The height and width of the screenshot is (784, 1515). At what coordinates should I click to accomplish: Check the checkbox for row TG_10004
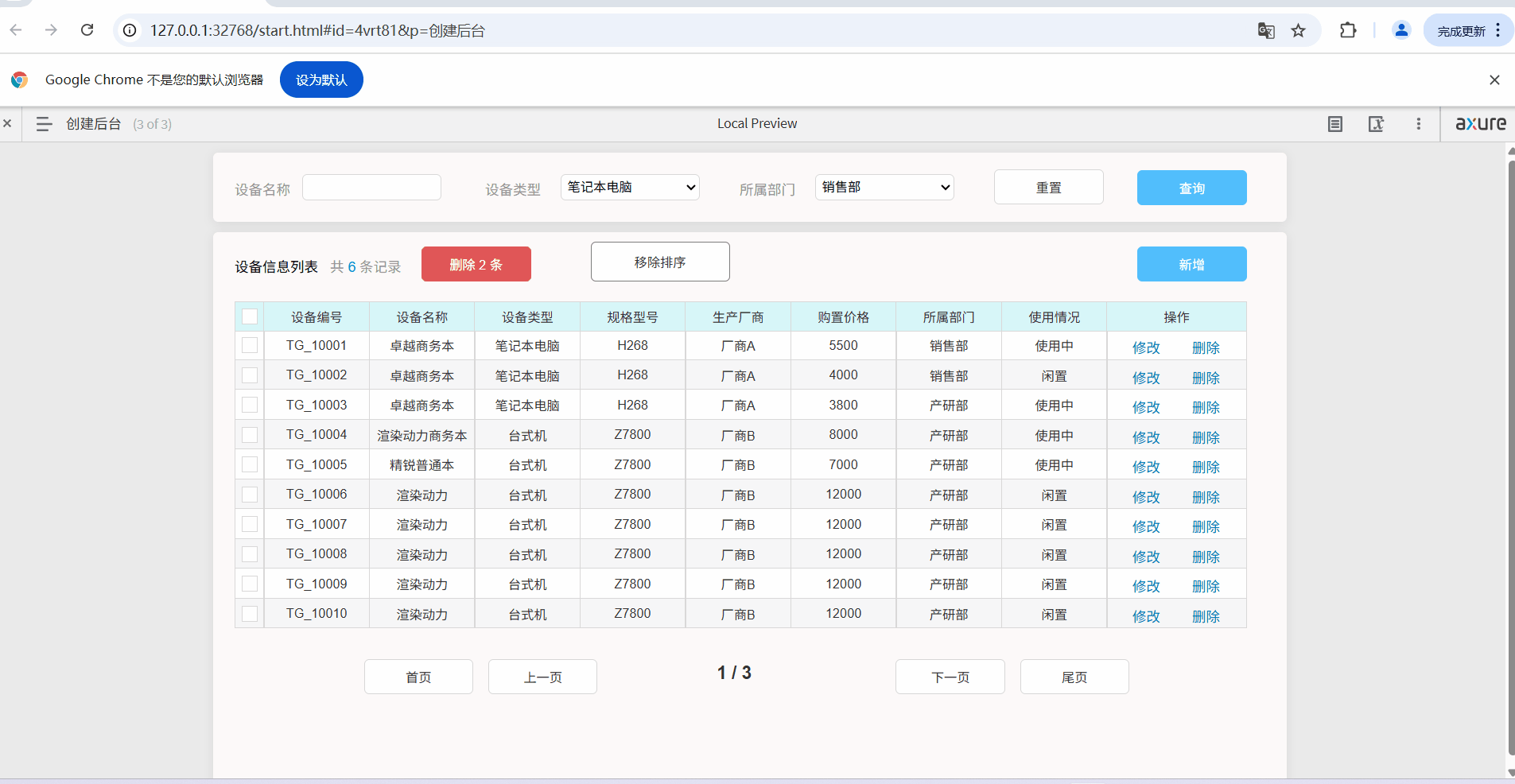coord(249,434)
